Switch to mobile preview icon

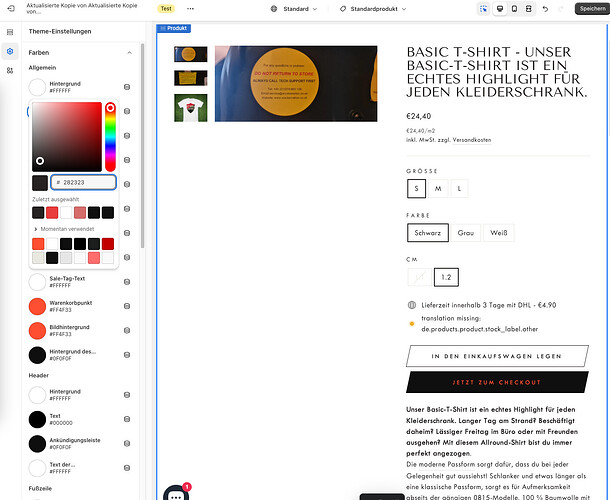514,9
